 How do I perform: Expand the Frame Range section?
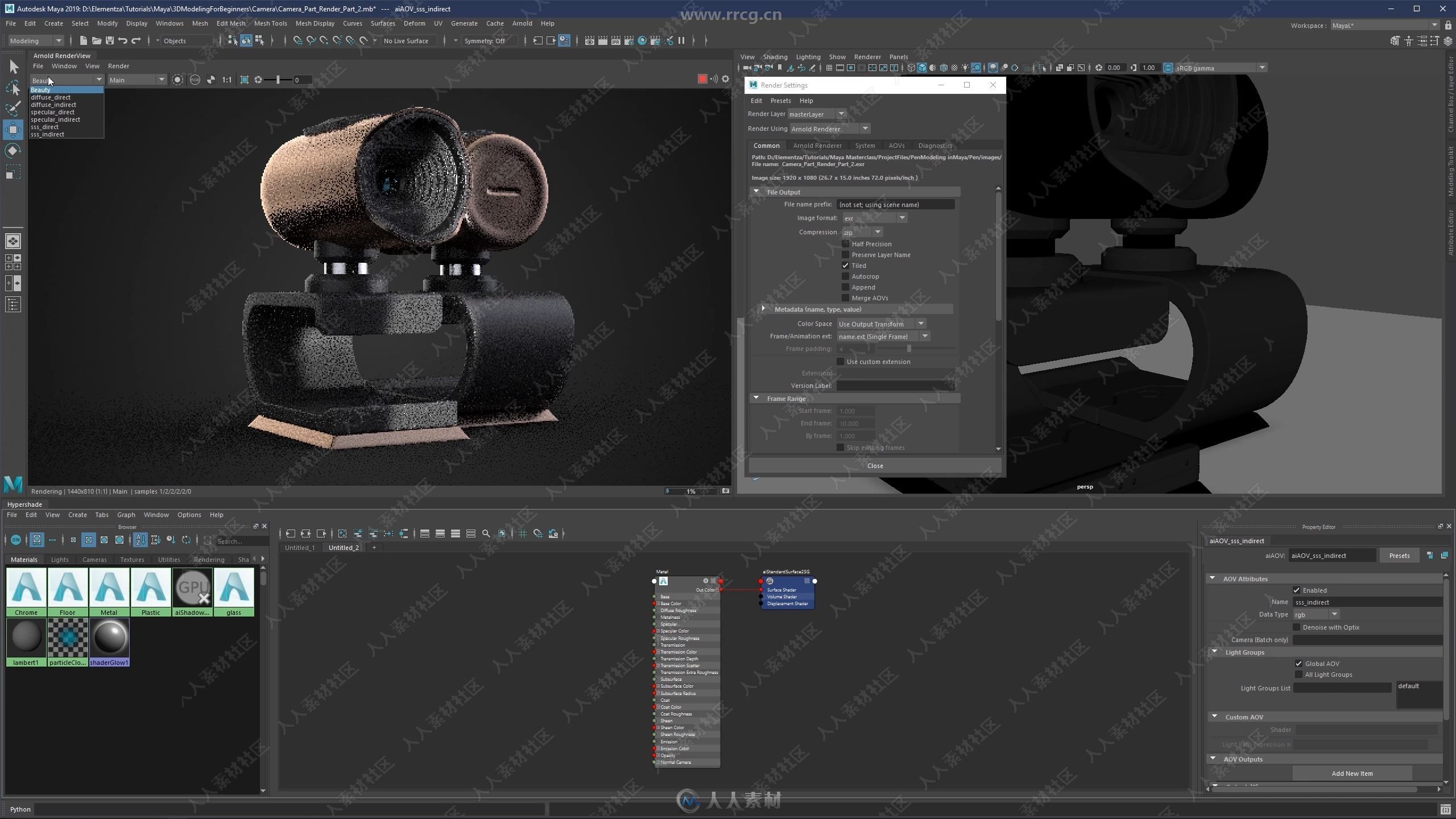pyautogui.click(x=756, y=398)
